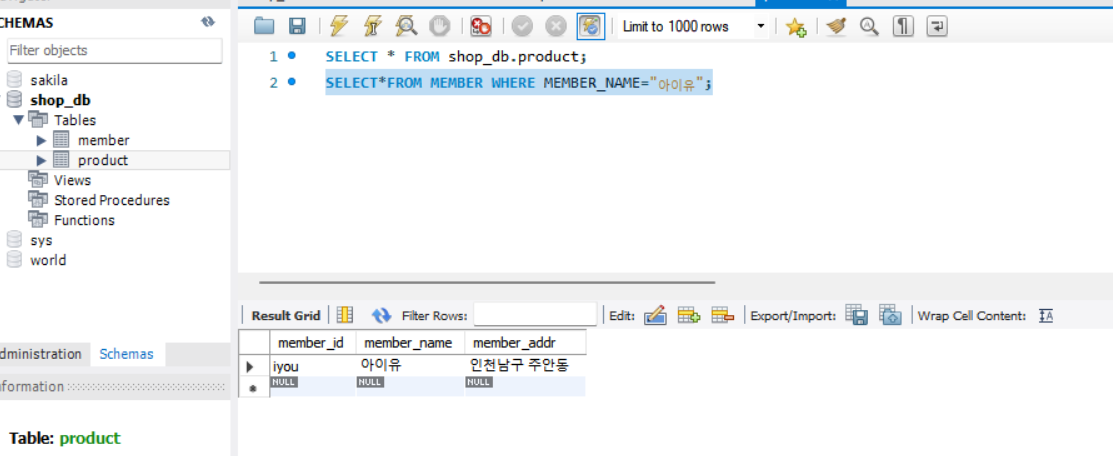Refresh schemas with double arrow icon
Screen dimensions: 1113x456
(x=207, y=22)
